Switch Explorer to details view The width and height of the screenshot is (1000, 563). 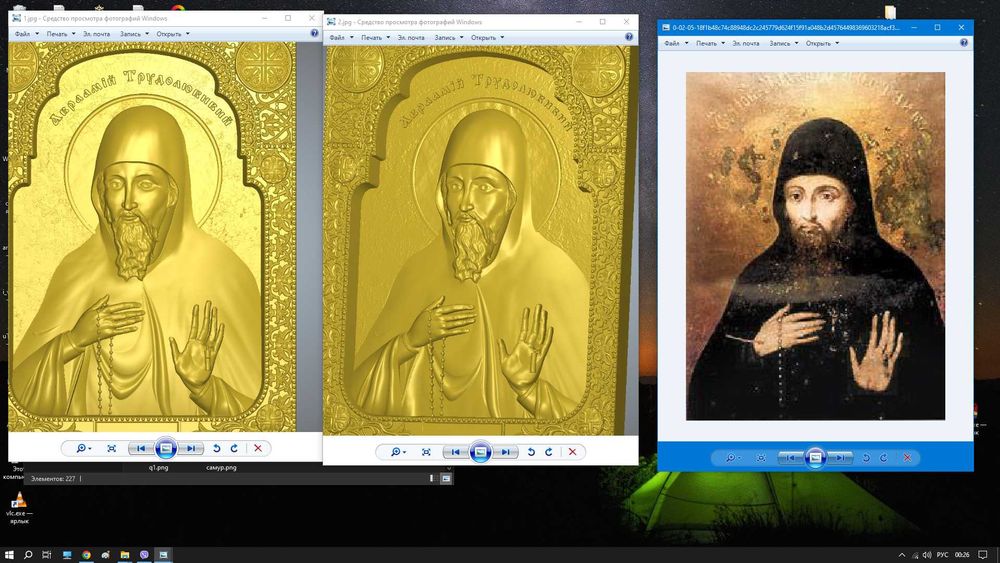tap(432, 478)
